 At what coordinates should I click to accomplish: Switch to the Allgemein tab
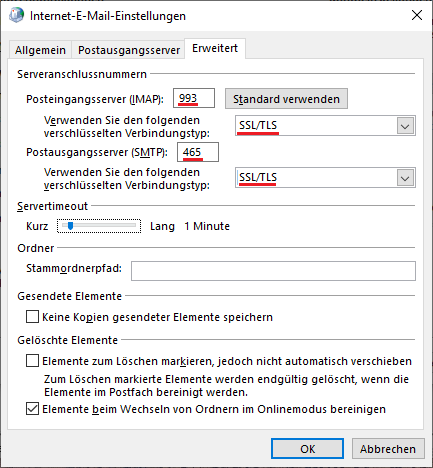tap(40, 50)
